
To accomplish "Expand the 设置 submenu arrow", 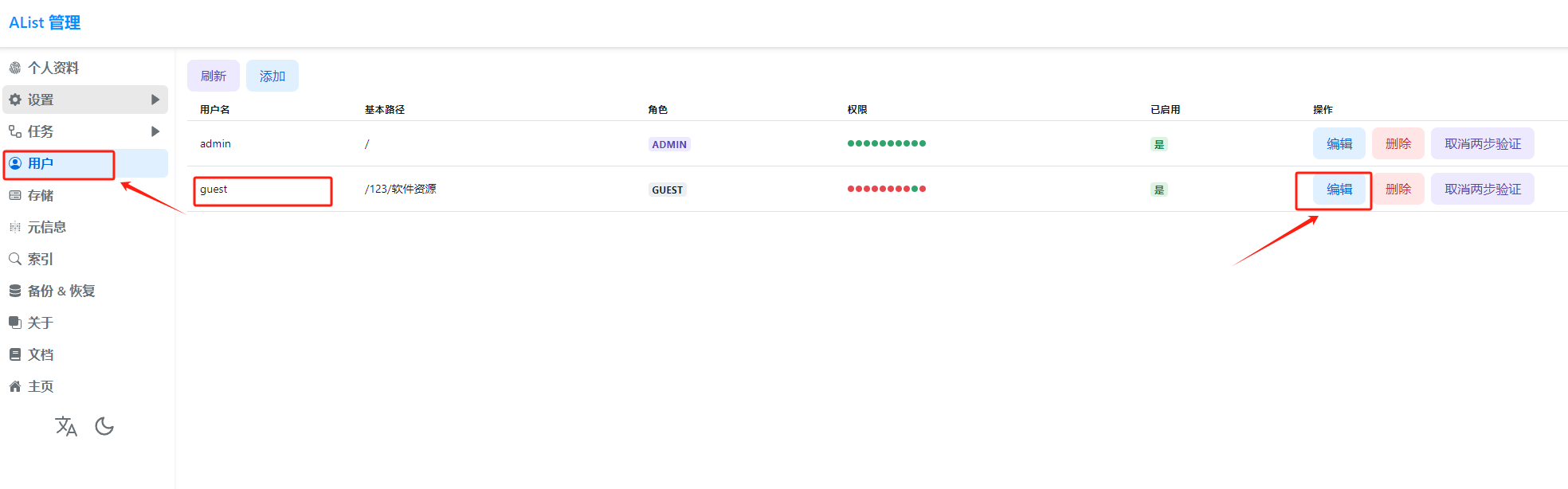I will pos(155,100).
